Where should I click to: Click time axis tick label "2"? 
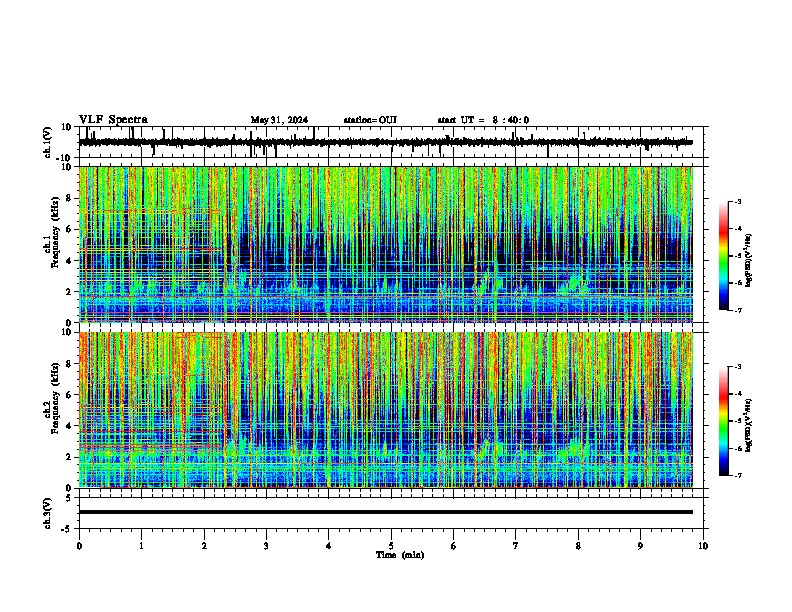(x=204, y=546)
